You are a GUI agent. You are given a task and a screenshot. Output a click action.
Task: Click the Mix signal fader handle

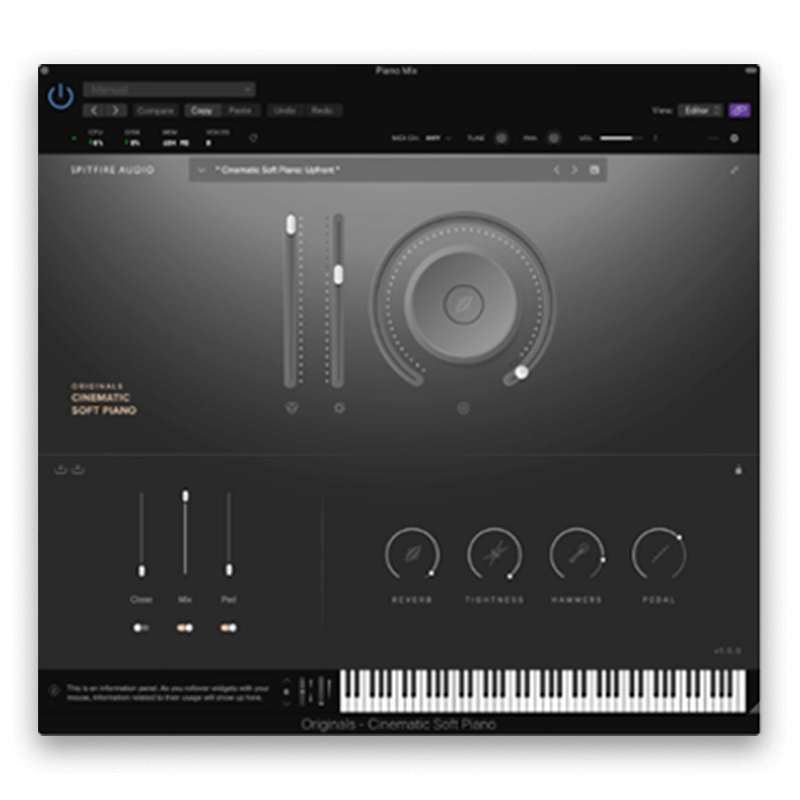point(185,496)
